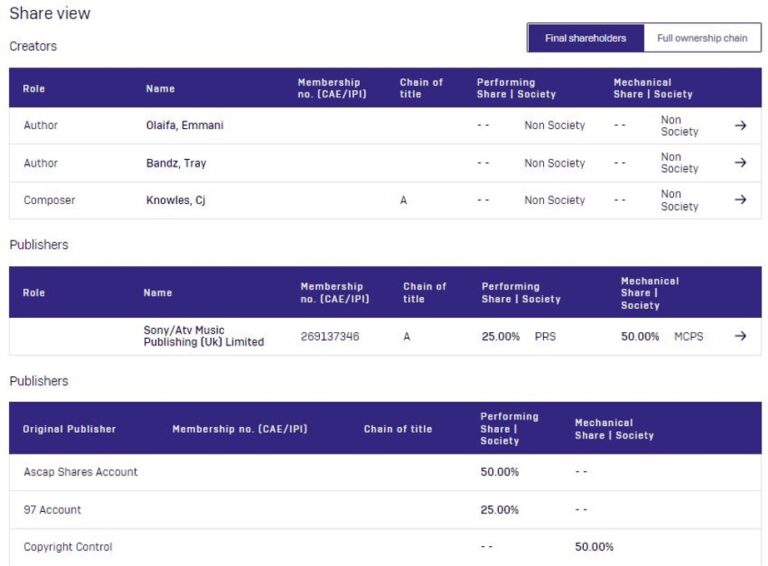This screenshot has height=566, width=768.
Task: Click the Share view heading
Action: (x=49, y=14)
